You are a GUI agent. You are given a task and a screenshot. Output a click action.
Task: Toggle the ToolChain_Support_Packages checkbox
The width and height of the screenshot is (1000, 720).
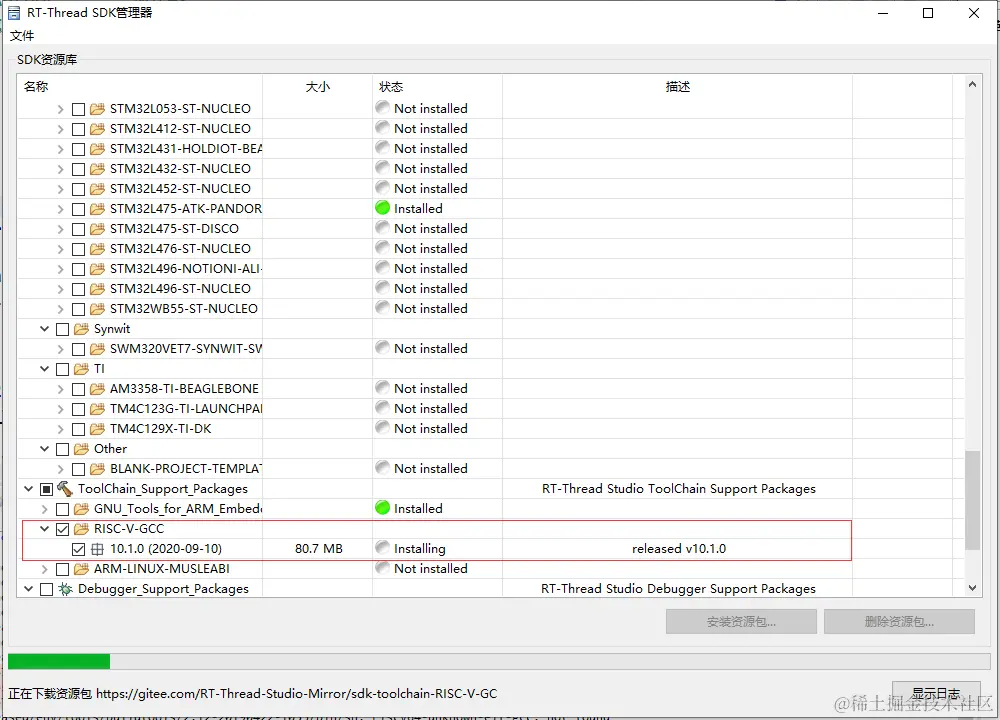point(47,489)
